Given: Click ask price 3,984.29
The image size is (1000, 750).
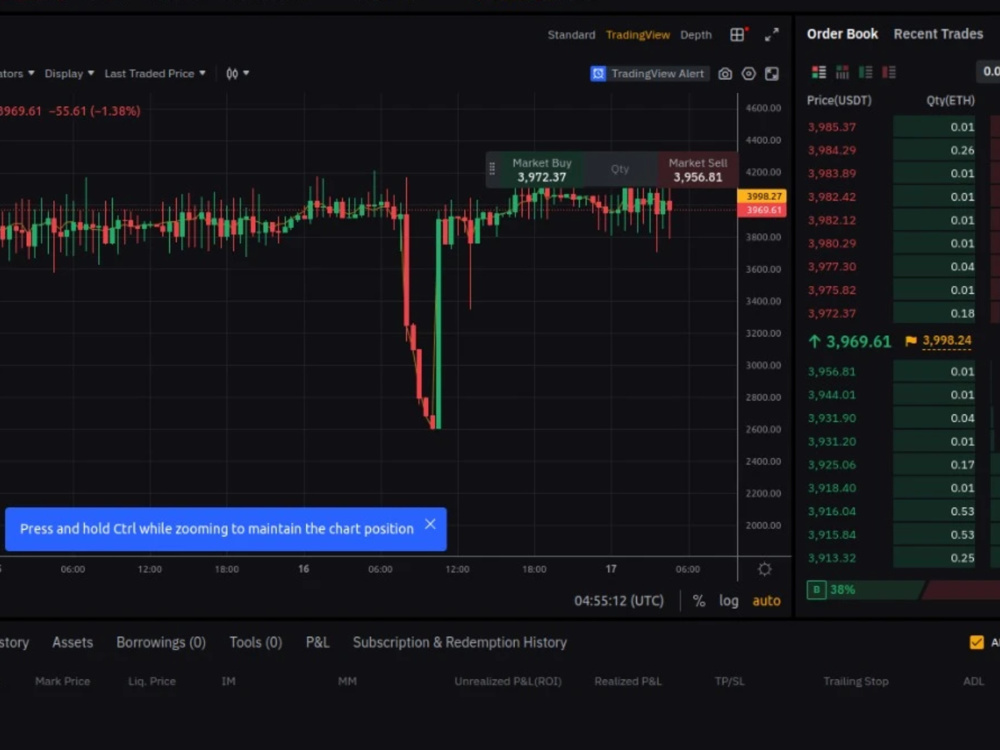Looking at the screenshot, I should point(832,151).
